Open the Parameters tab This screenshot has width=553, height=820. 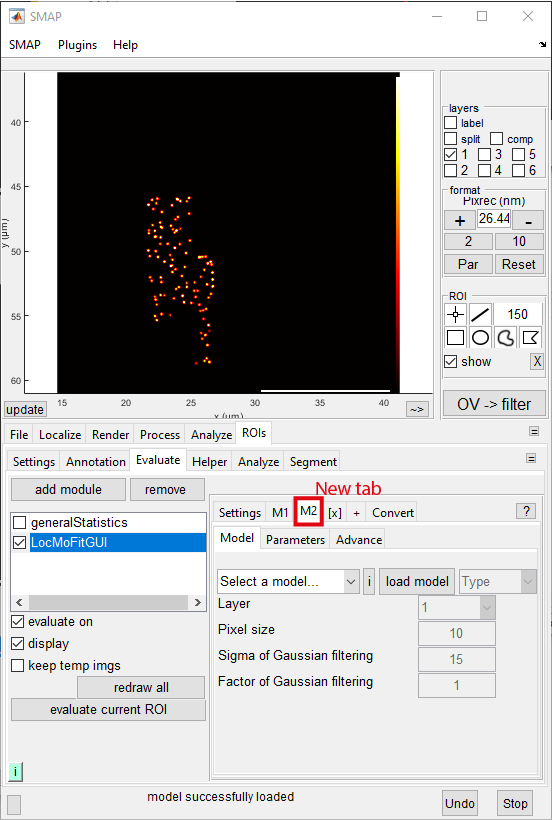coord(295,540)
